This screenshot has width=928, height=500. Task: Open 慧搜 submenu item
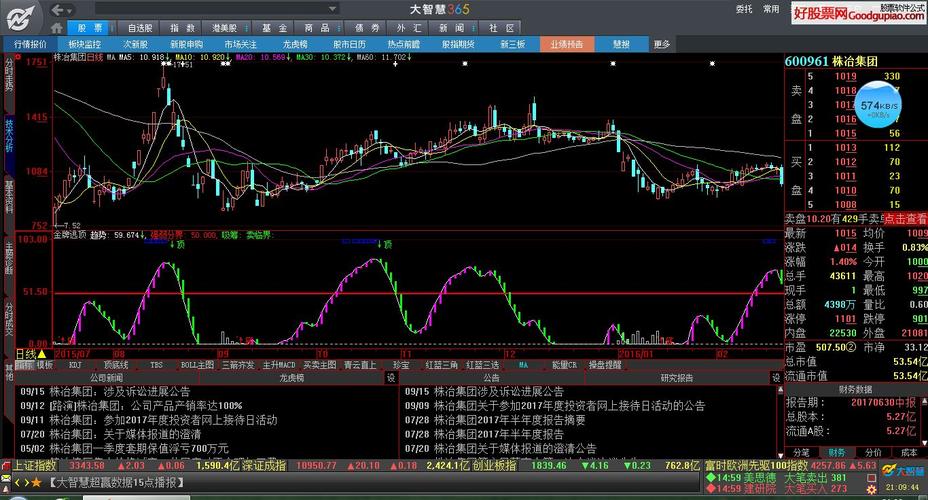tap(621, 44)
